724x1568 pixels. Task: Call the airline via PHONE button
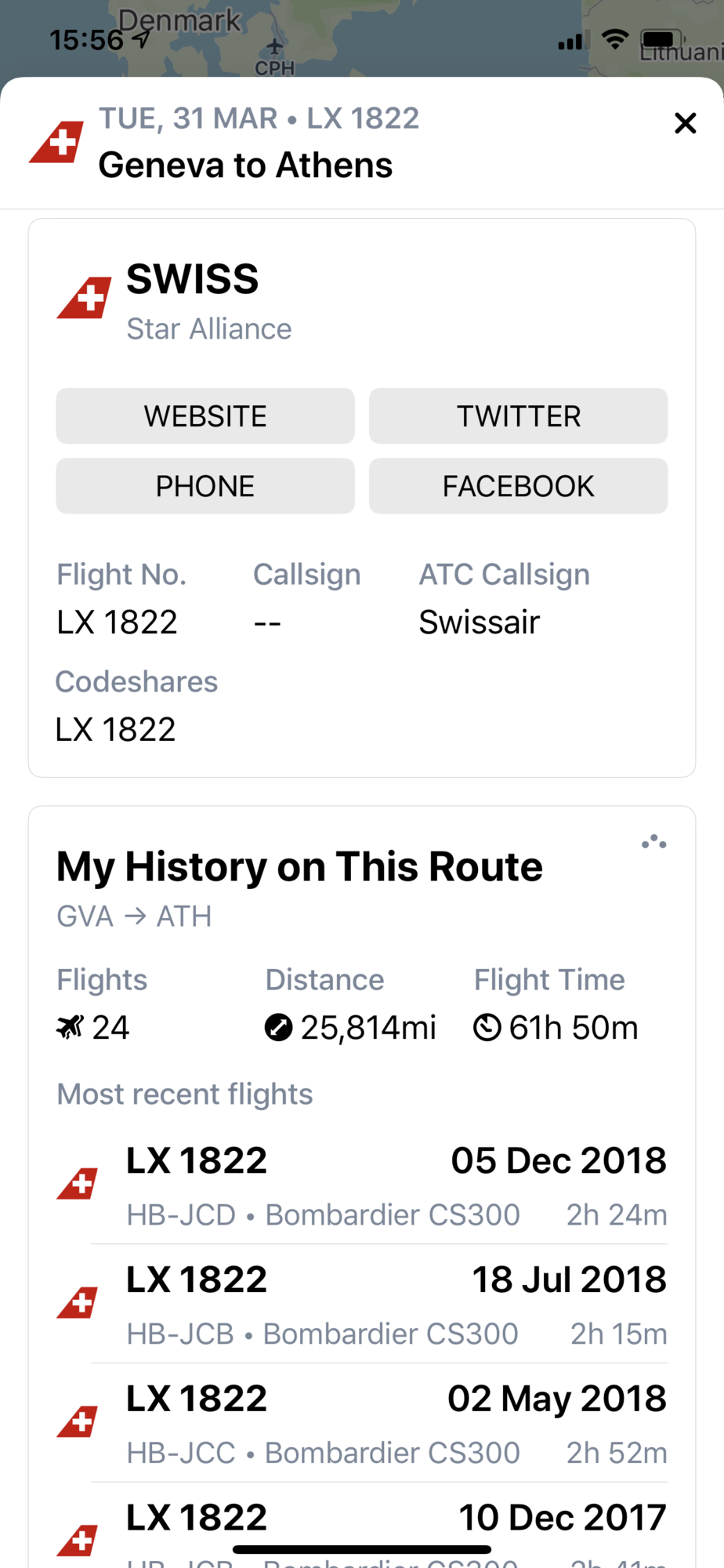tap(205, 486)
